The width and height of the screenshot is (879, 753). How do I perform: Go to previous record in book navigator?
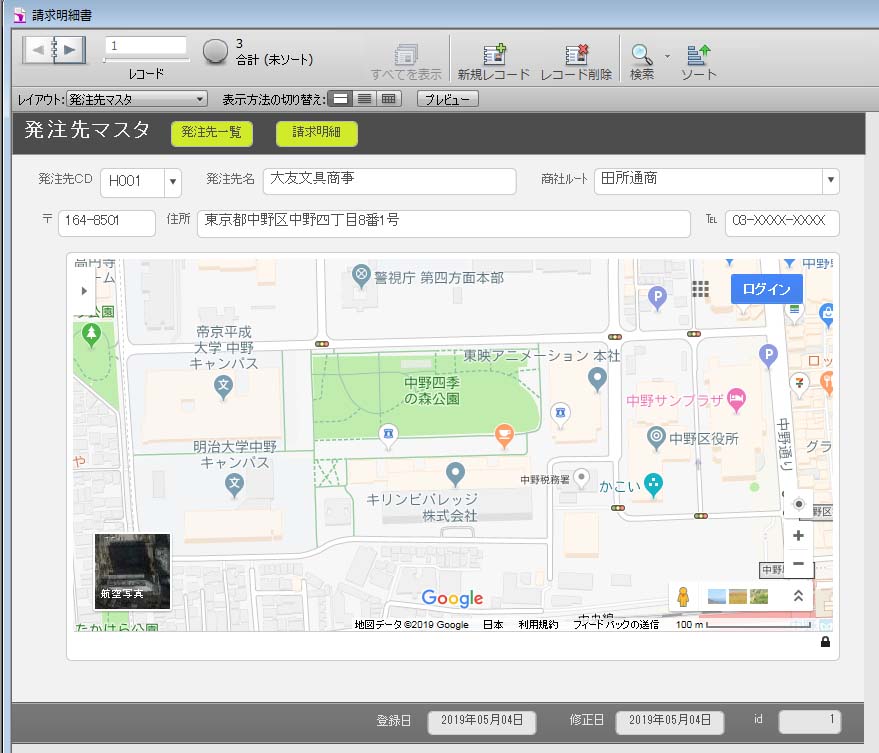pos(38,50)
